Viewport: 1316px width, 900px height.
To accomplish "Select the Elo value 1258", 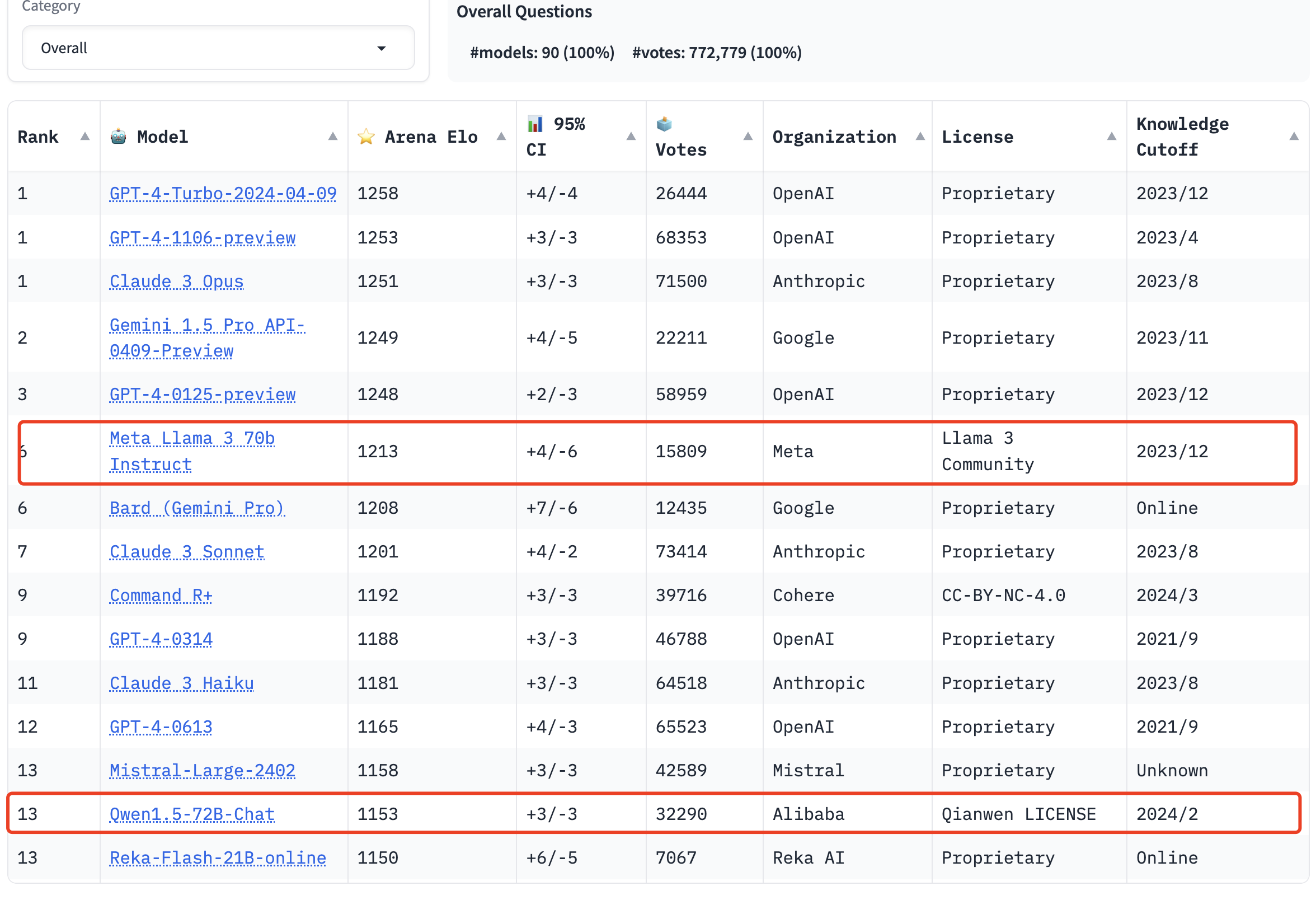I will click(378, 194).
